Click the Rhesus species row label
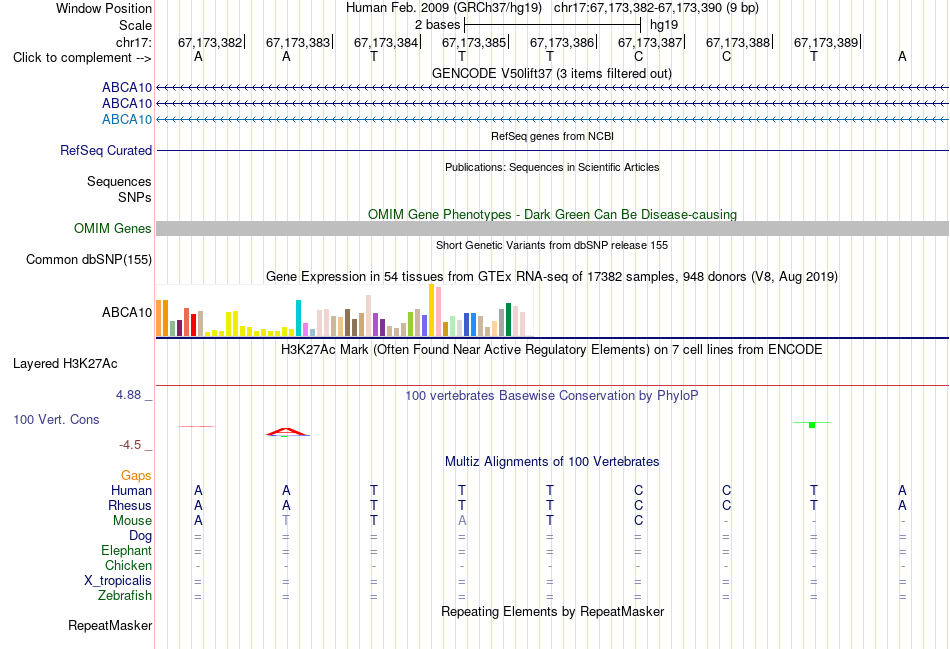 point(130,505)
